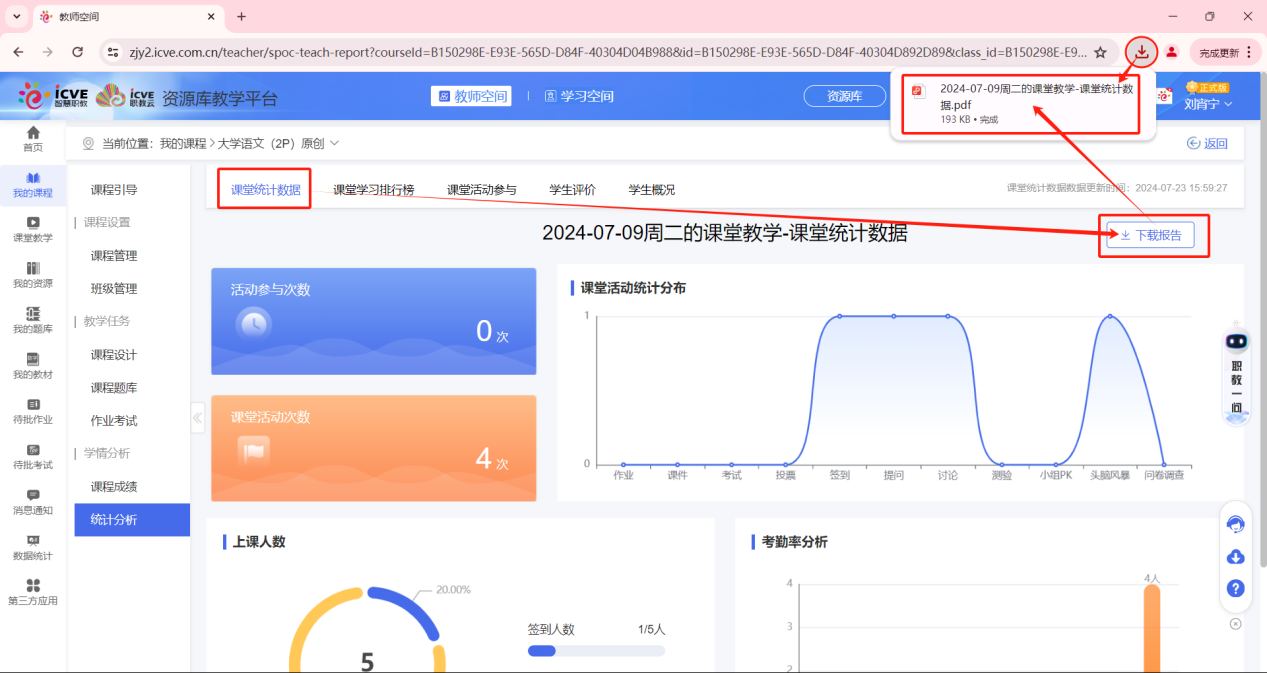This screenshot has width=1267, height=673.
Task: Open the 职教一问 AI assistant
Action: coord(1236,375)
